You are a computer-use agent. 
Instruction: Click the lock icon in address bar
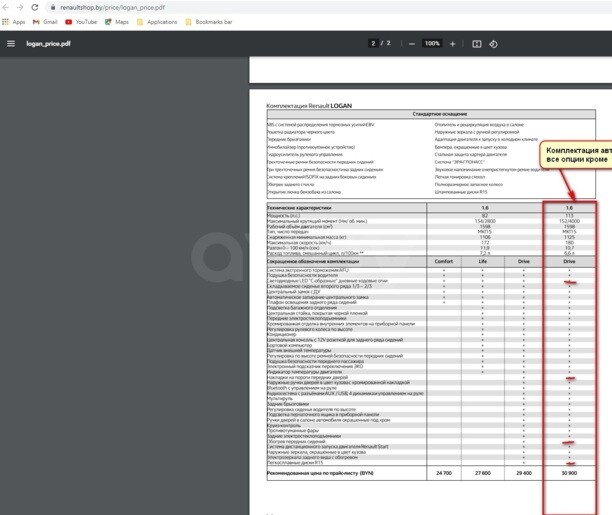coord(53,7)
